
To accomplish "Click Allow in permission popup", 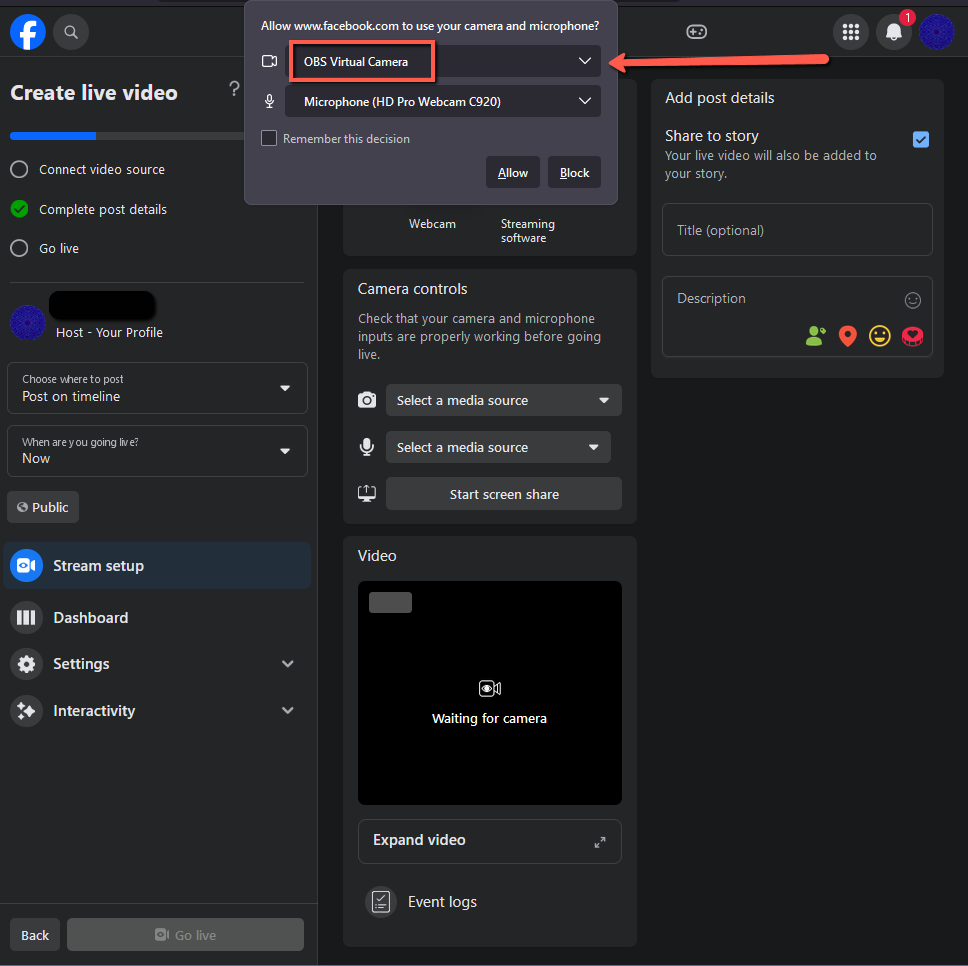I will pos(512,172).
